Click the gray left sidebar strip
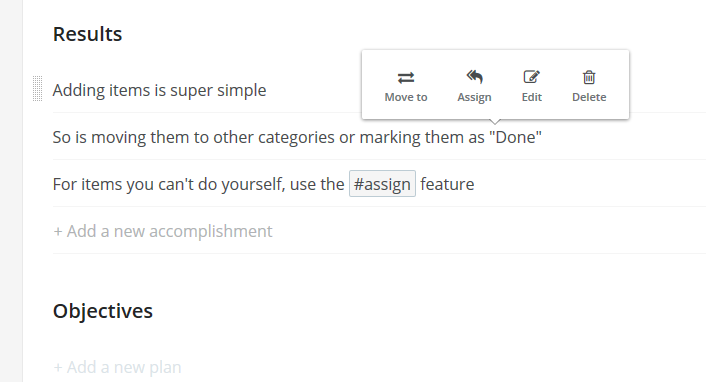This screenshot has width=706, height=382. tap(11, 191)
